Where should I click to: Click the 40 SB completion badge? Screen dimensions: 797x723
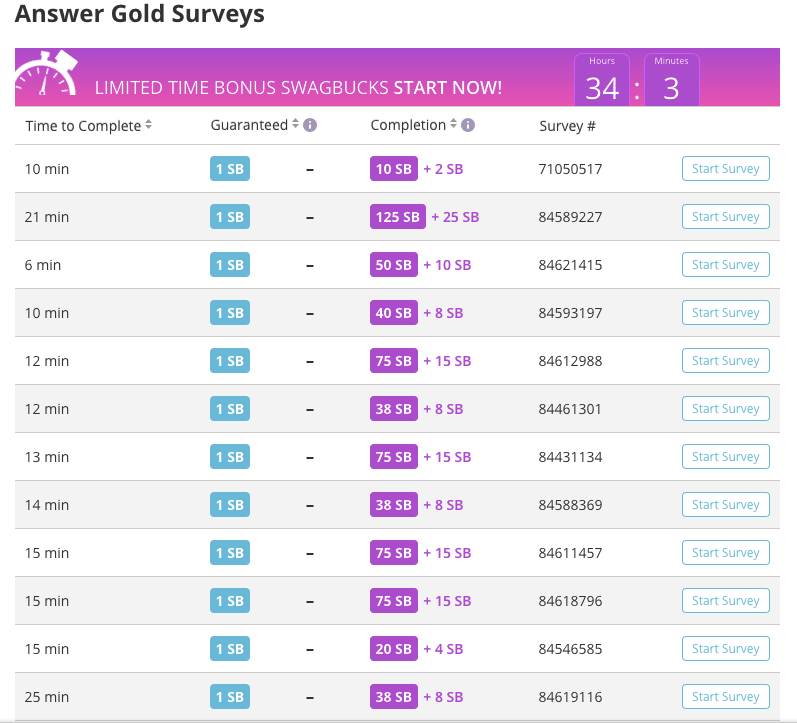394,313
